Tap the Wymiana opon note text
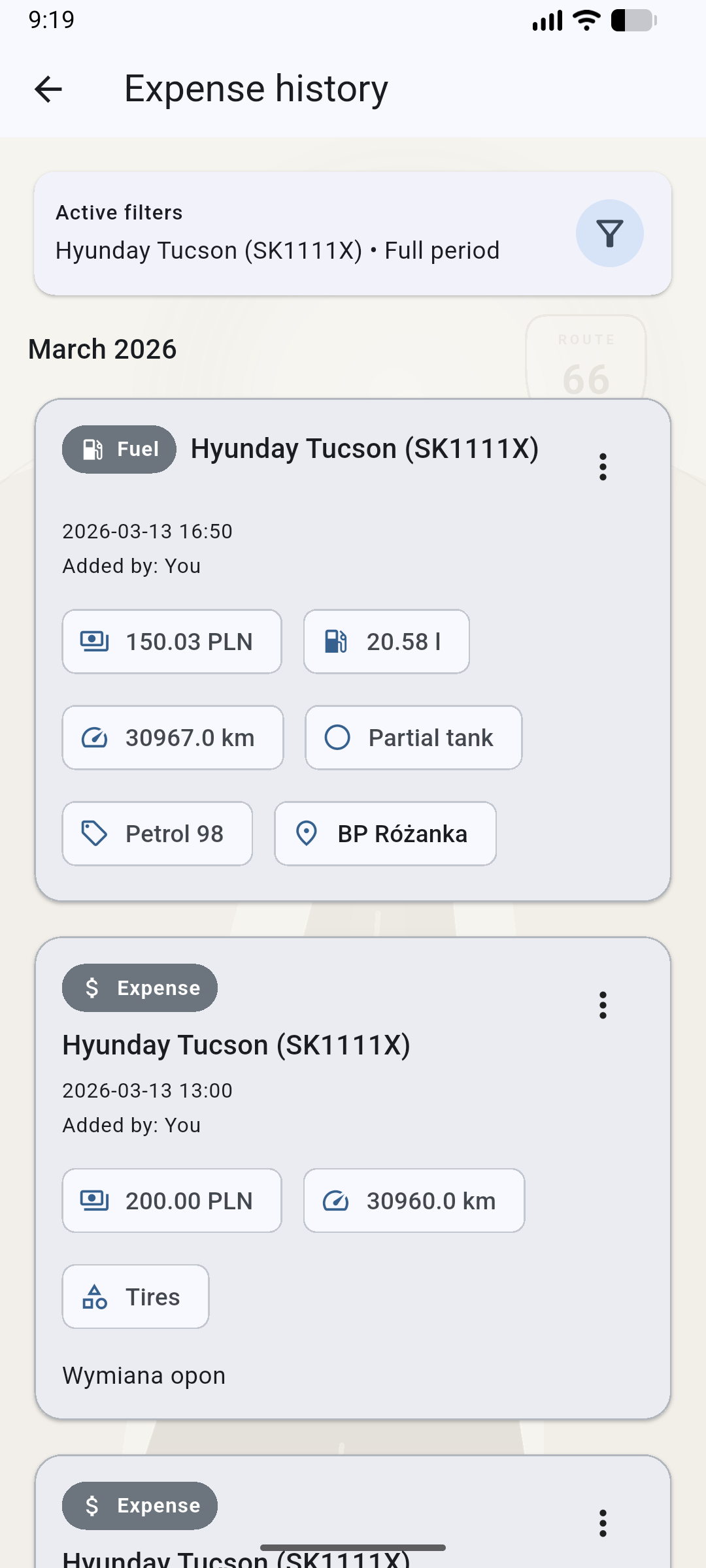The height and width of the screenshot is (1568, 706). point(144,1375)
